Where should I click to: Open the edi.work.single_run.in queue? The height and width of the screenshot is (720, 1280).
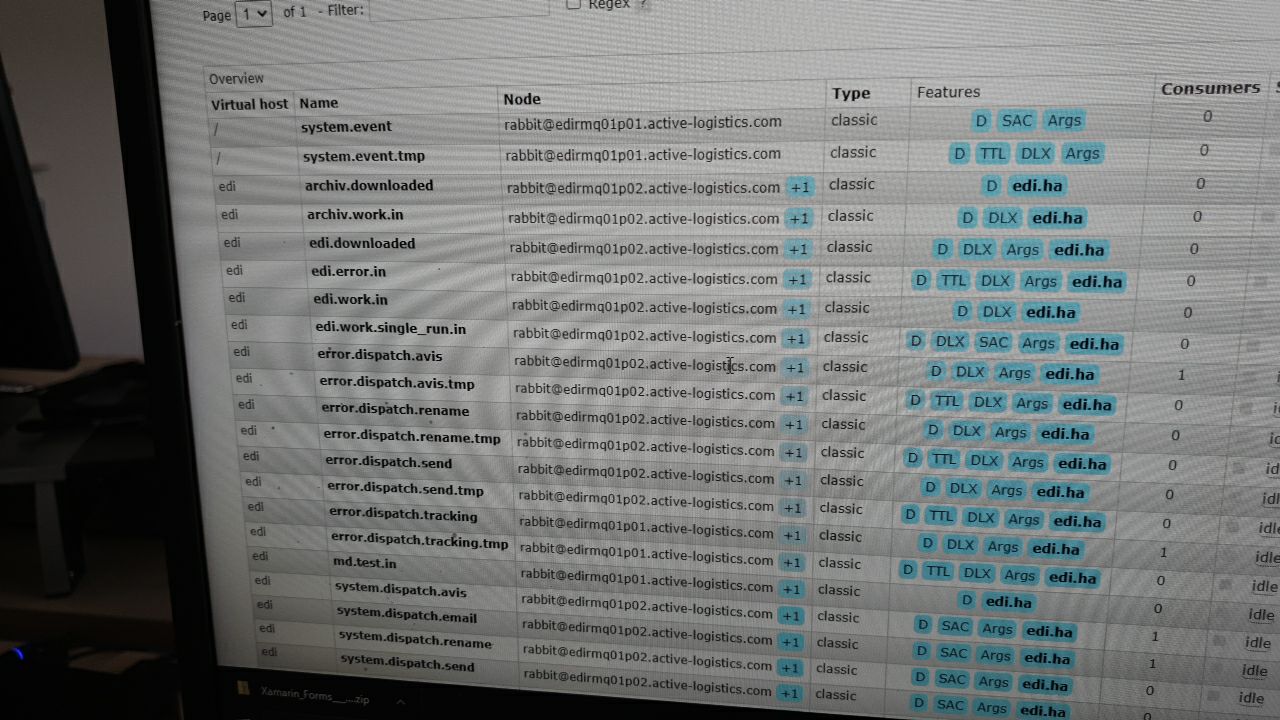click(390, 328)
